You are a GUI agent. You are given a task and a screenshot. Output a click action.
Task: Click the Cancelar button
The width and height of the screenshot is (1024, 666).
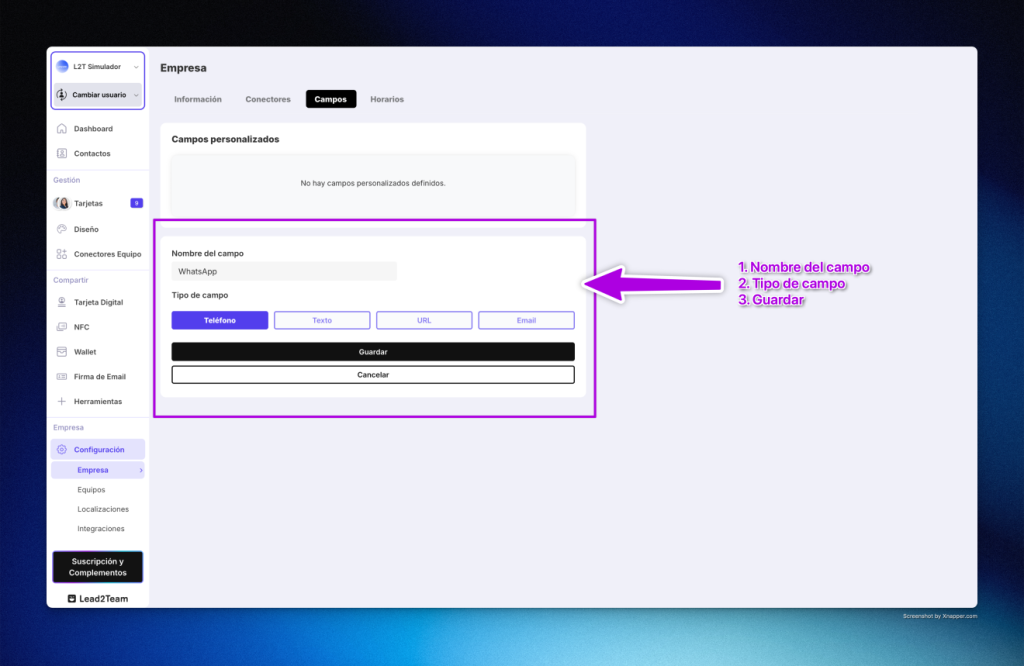pyautogui.click(x=373, y=375)
